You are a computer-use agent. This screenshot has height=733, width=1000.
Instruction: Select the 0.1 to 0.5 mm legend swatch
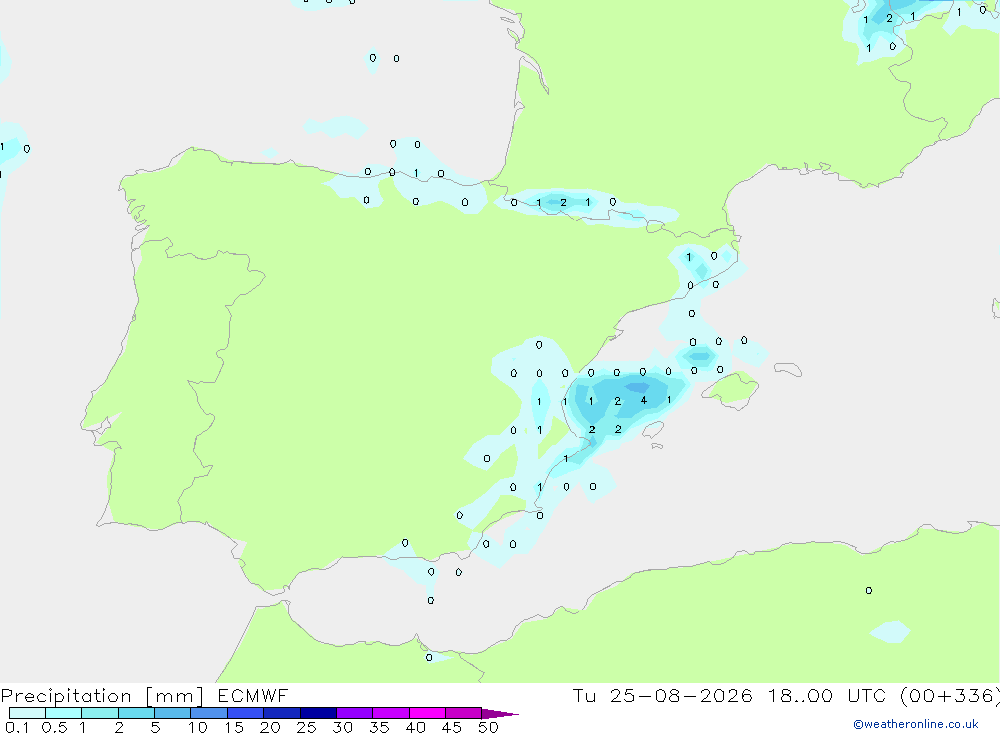[x=27, y=713]
